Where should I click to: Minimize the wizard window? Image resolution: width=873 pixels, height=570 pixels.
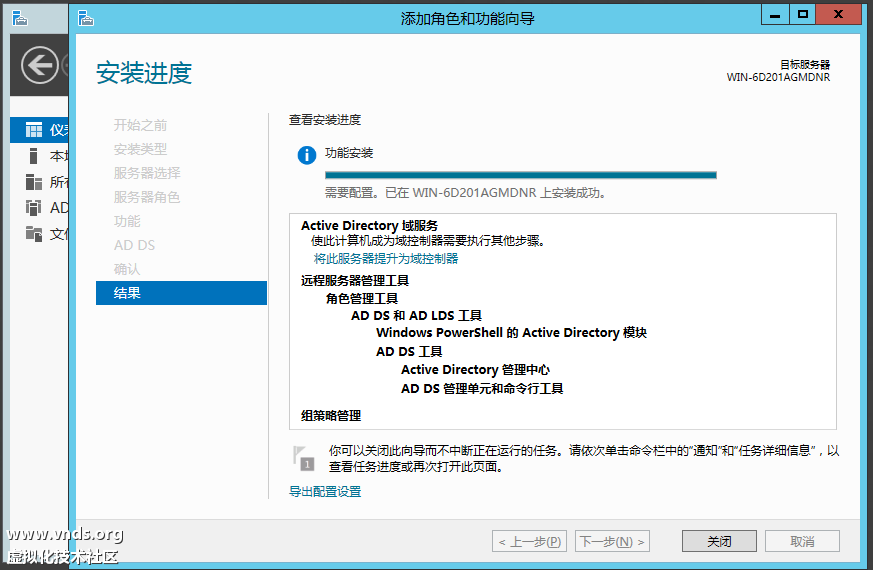click(775, 14)
